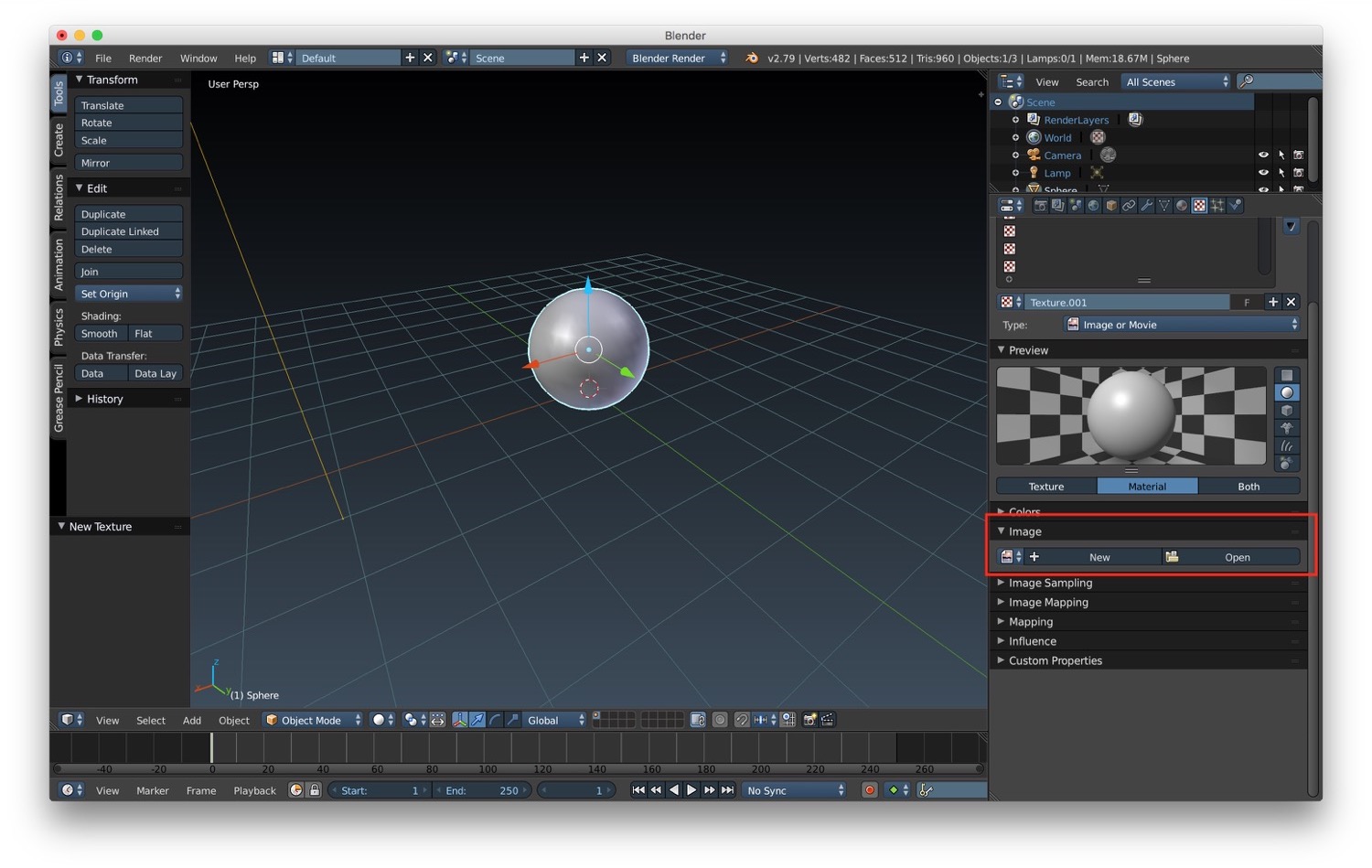
Task: Toggle automatic keyframe record button
Action: 870,790
